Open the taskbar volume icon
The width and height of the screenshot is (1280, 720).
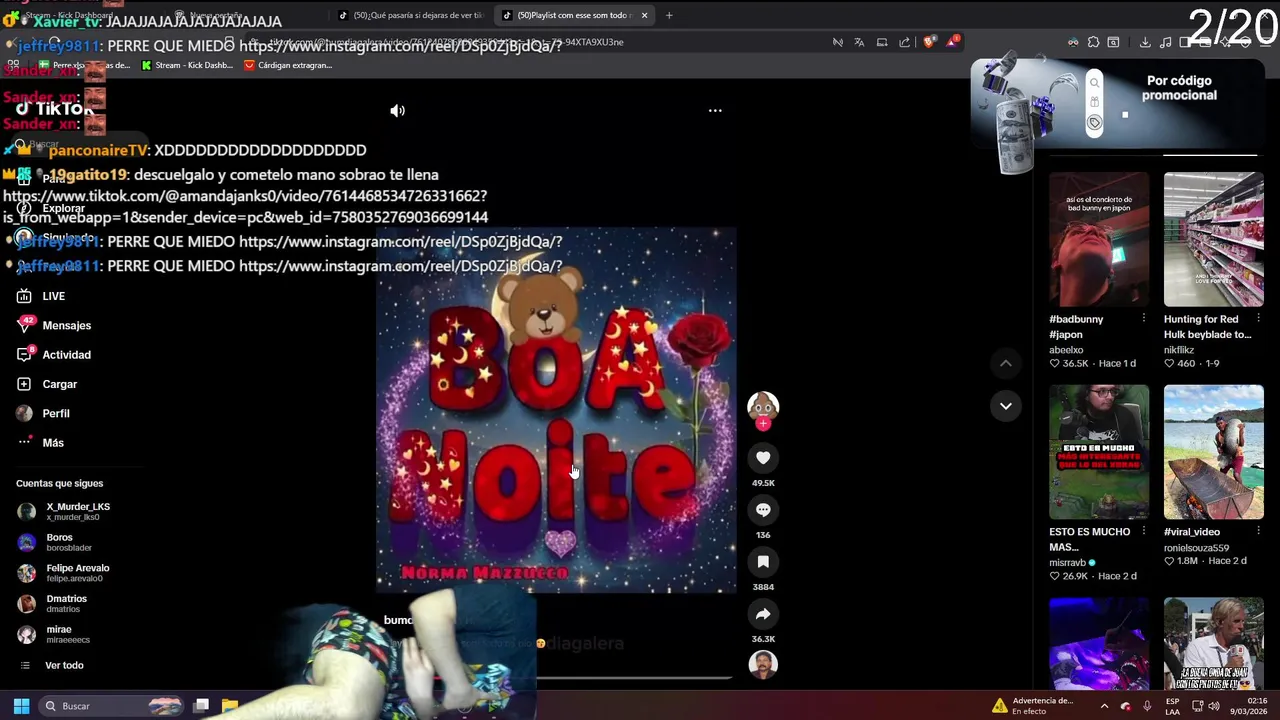coord(1214,706)
